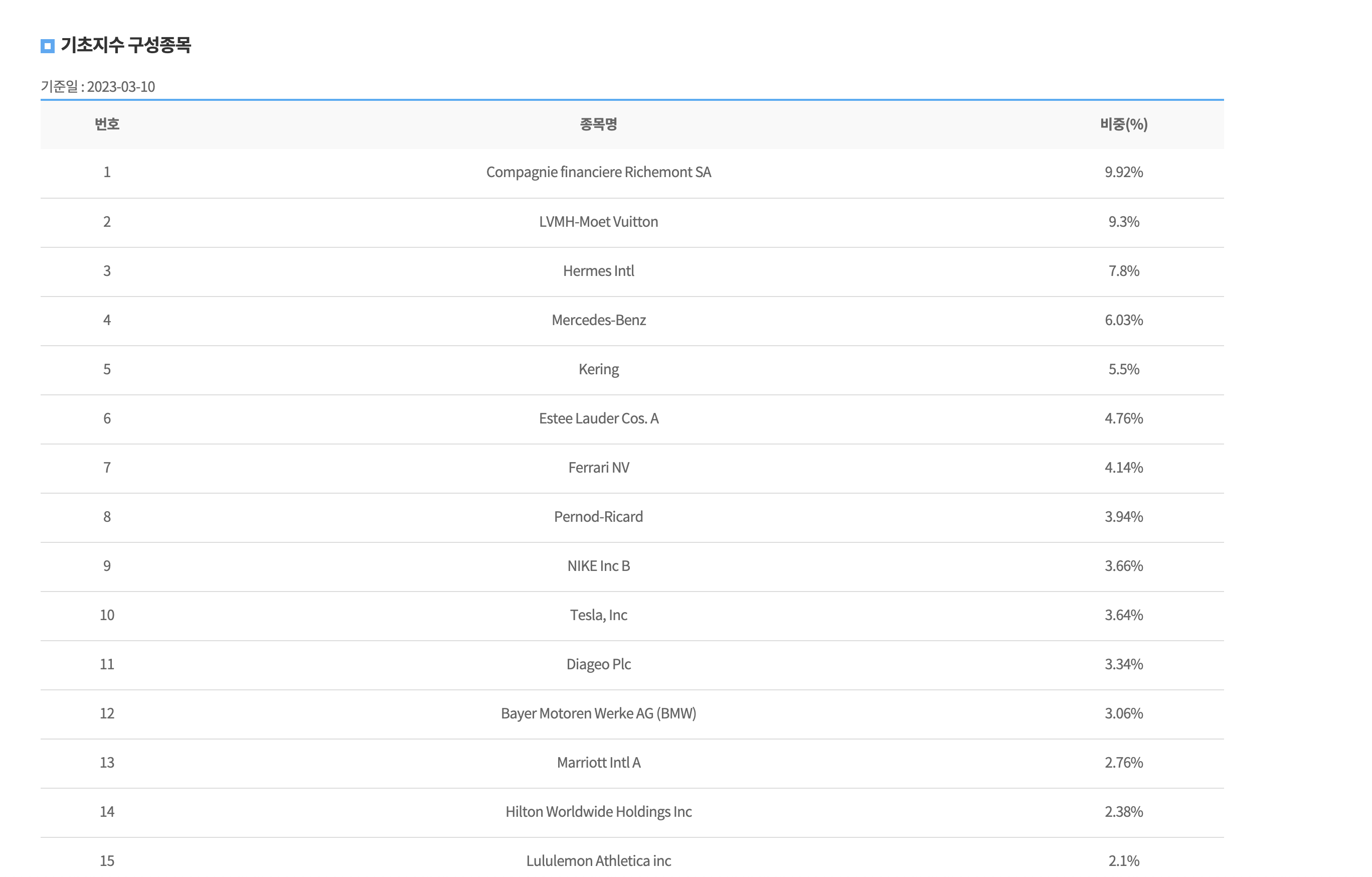Select 'Compagnie financiere Richemont SA' cell
The height and width of the screenshot is (877, 1372).
click(x=599, y=172)
